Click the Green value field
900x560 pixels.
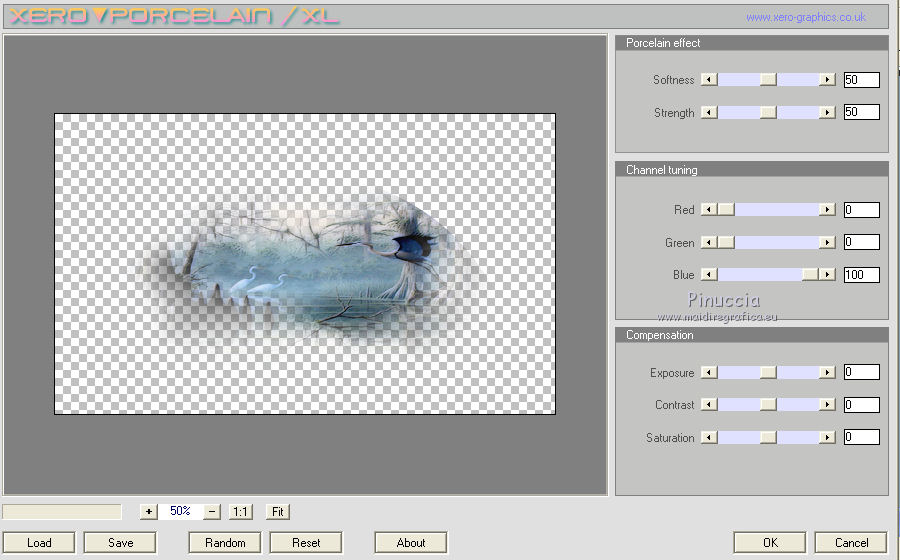click(862, 242)
